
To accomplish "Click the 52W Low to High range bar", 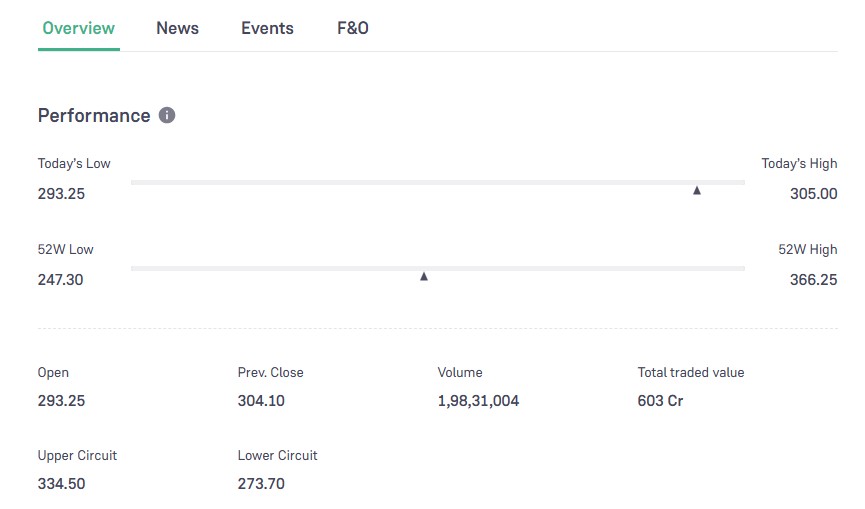I will click(437, 268).
